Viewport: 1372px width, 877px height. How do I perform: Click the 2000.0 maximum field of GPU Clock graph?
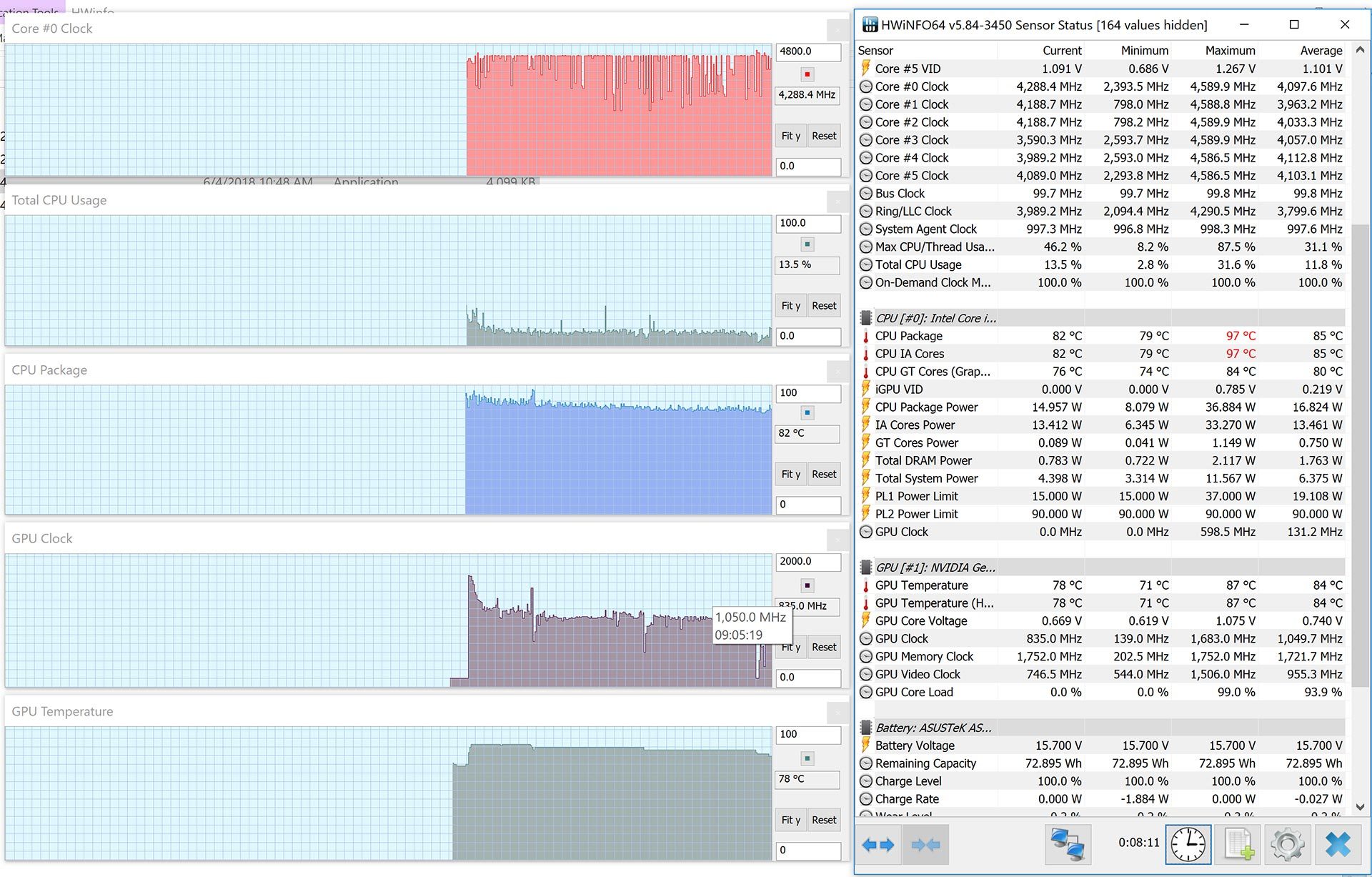pos(808,563)
